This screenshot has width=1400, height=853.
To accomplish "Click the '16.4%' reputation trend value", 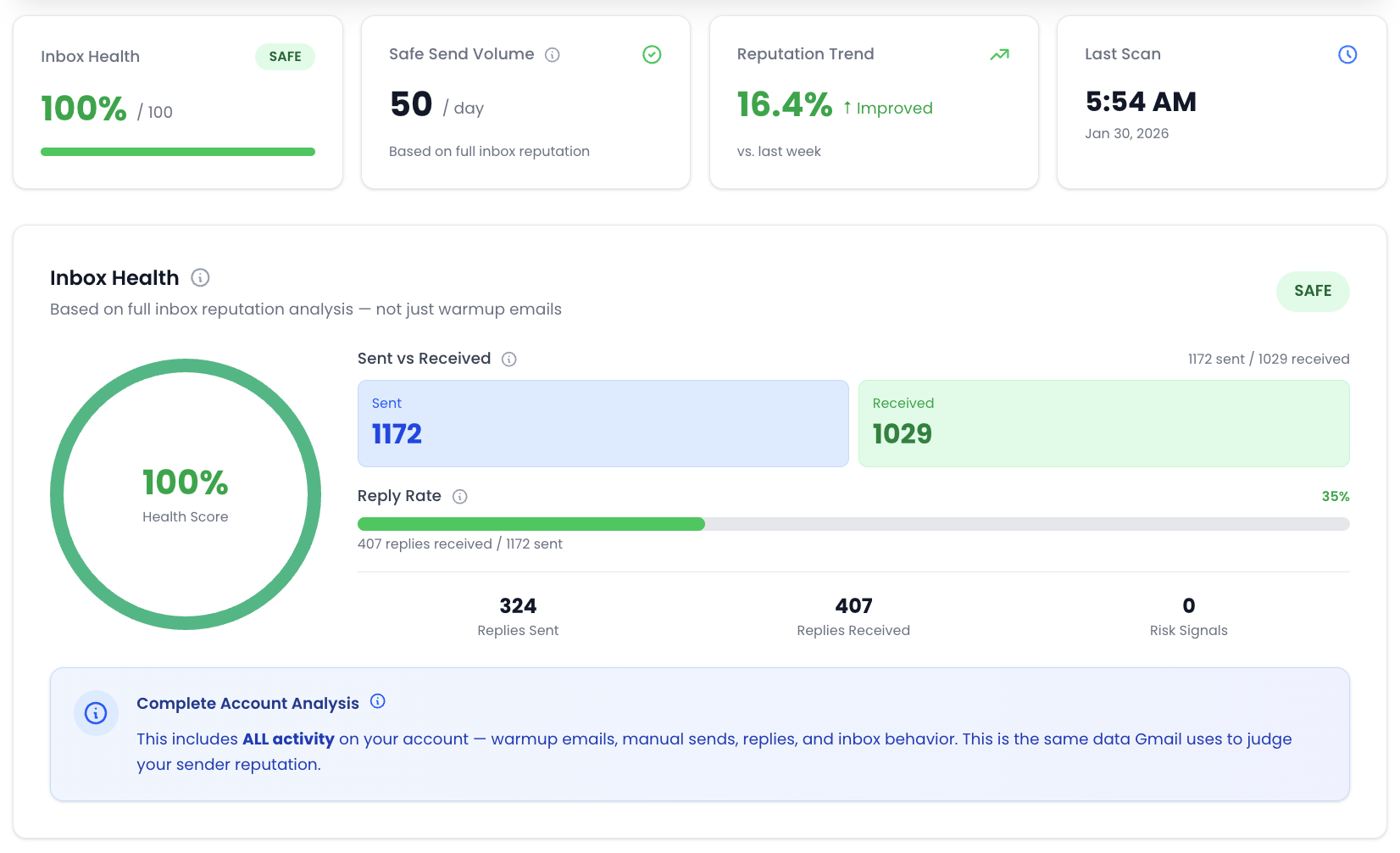I will click(785, 105).
